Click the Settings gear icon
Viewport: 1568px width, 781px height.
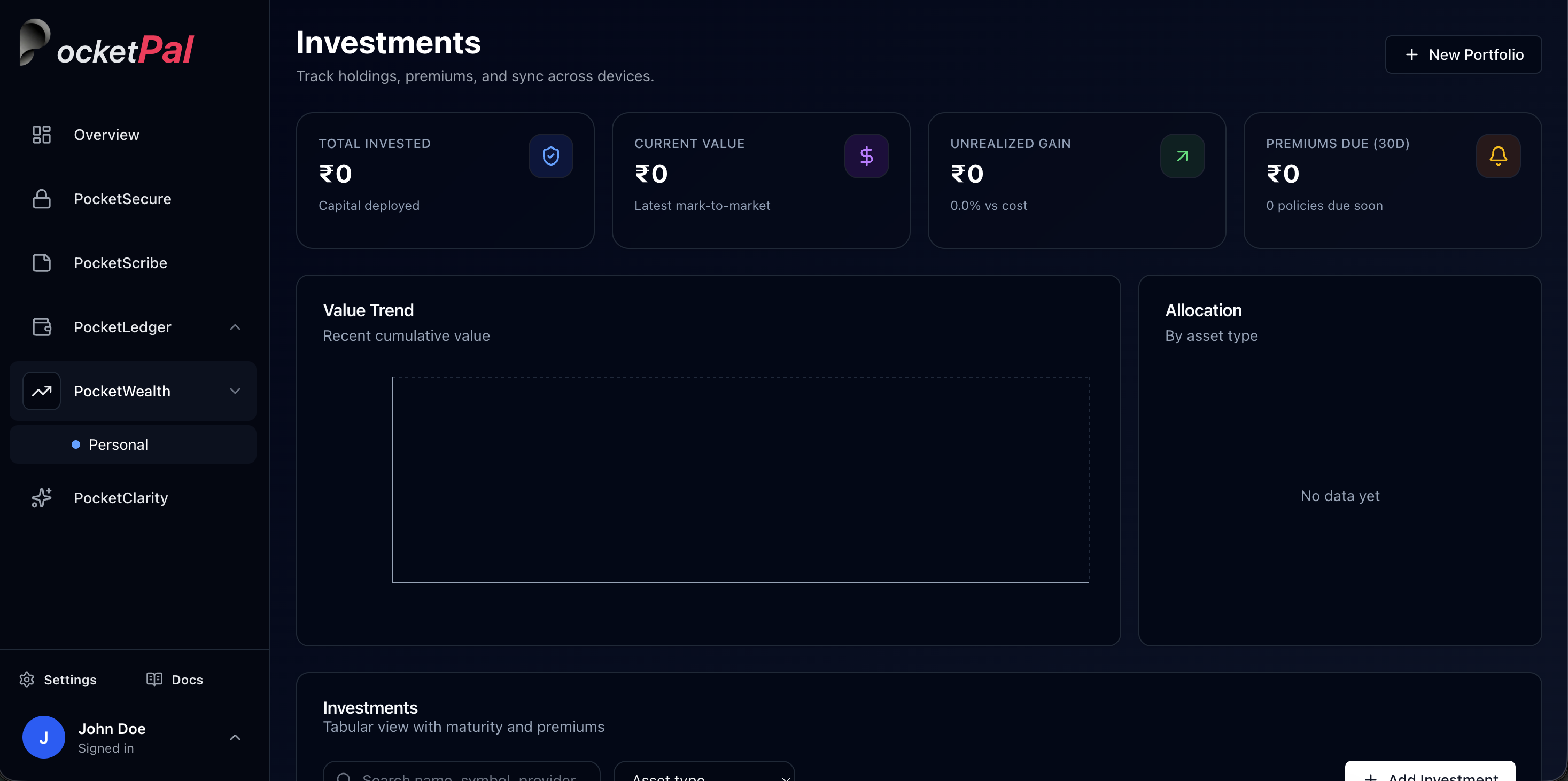pos(27,680)
